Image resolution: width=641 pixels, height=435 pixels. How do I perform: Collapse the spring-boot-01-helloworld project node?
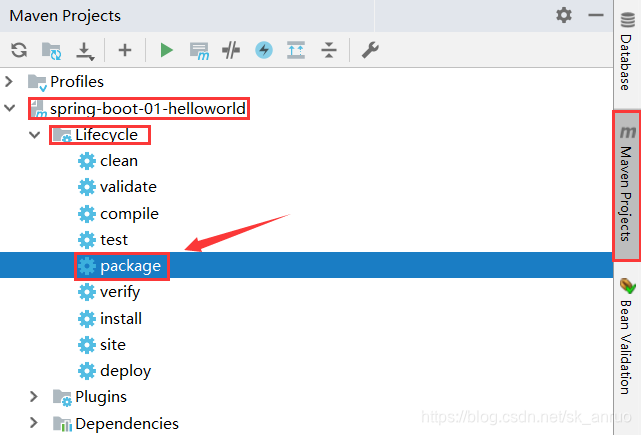tap(9, 108)
